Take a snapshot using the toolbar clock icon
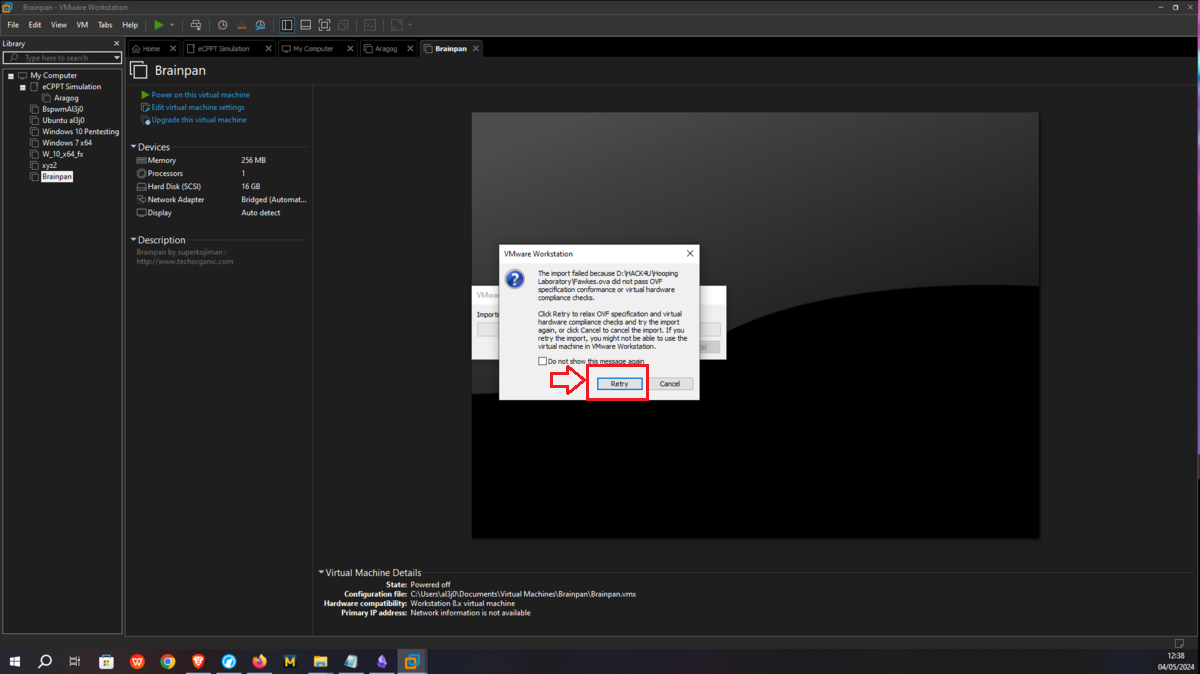Image resolution: width=1200 pixels, height=674 pixels. (222, 24)
